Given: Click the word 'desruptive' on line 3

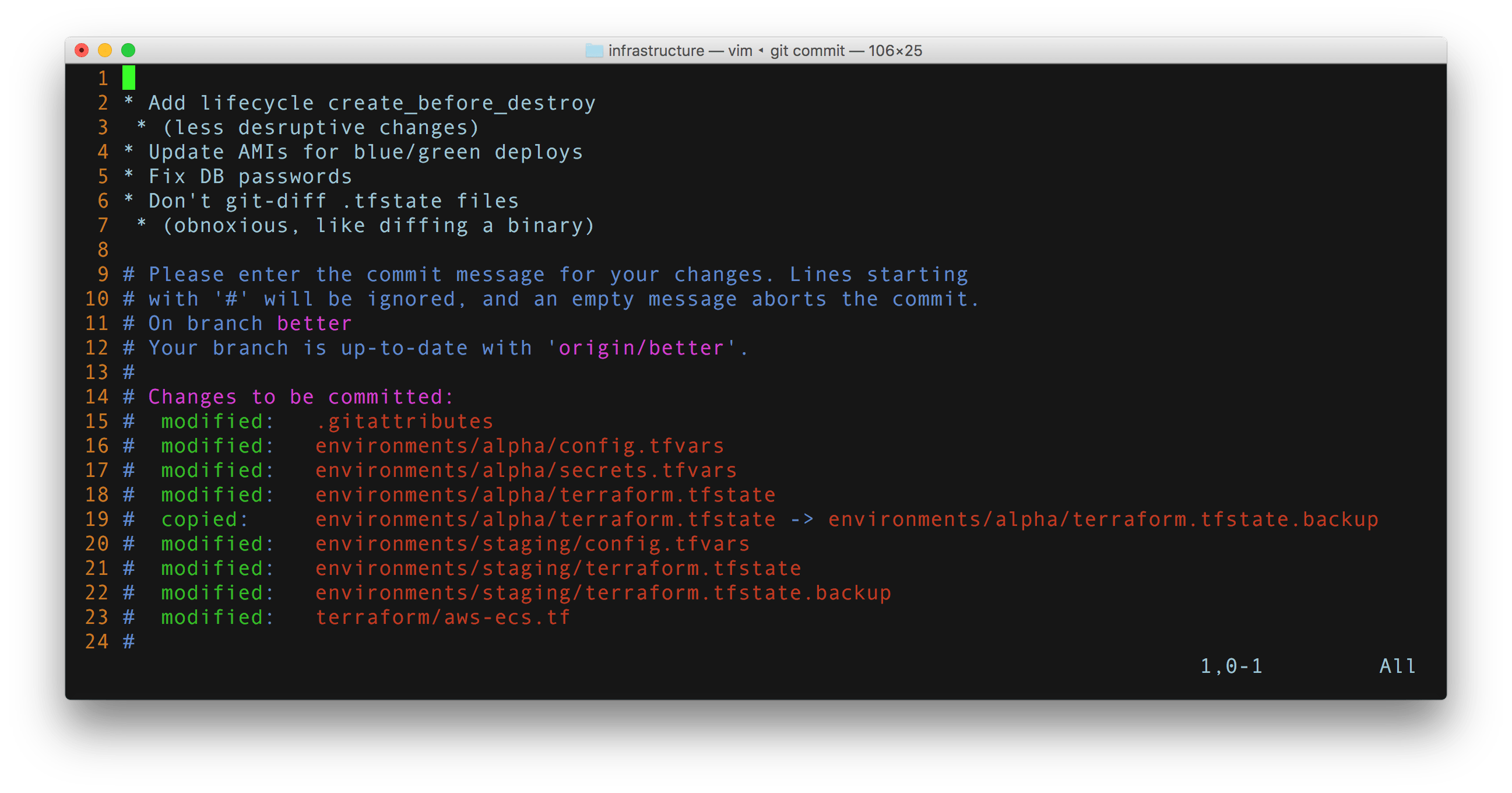Looking at the screenshot, I should tap(301, 128).
